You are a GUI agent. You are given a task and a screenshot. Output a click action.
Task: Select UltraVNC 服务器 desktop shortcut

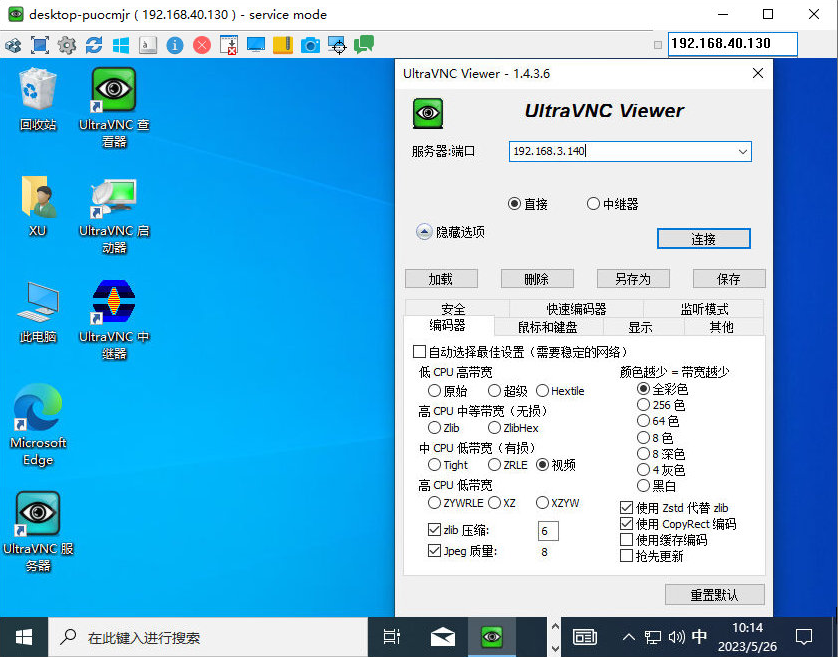pos(38,532)
